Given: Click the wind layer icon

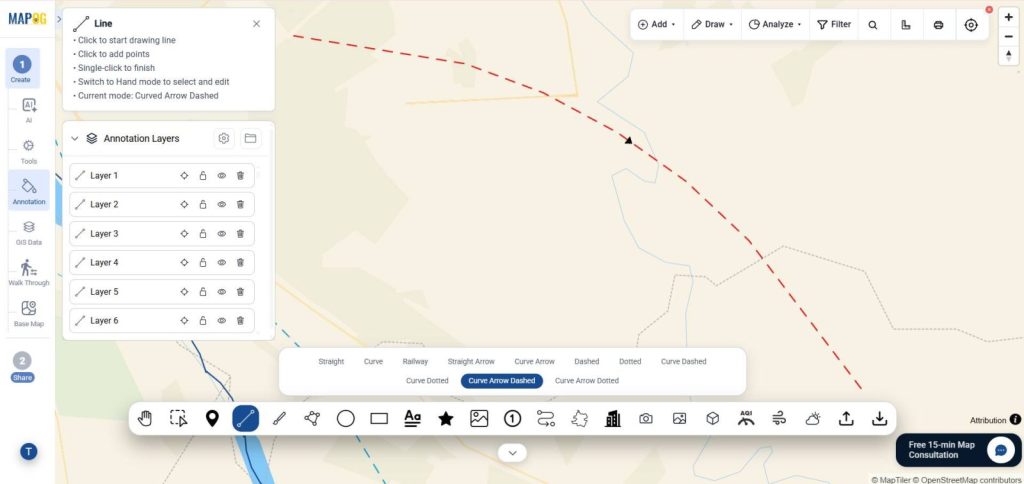Looking at the screenshot, I should pyautogui.click(x=779, y=419).
